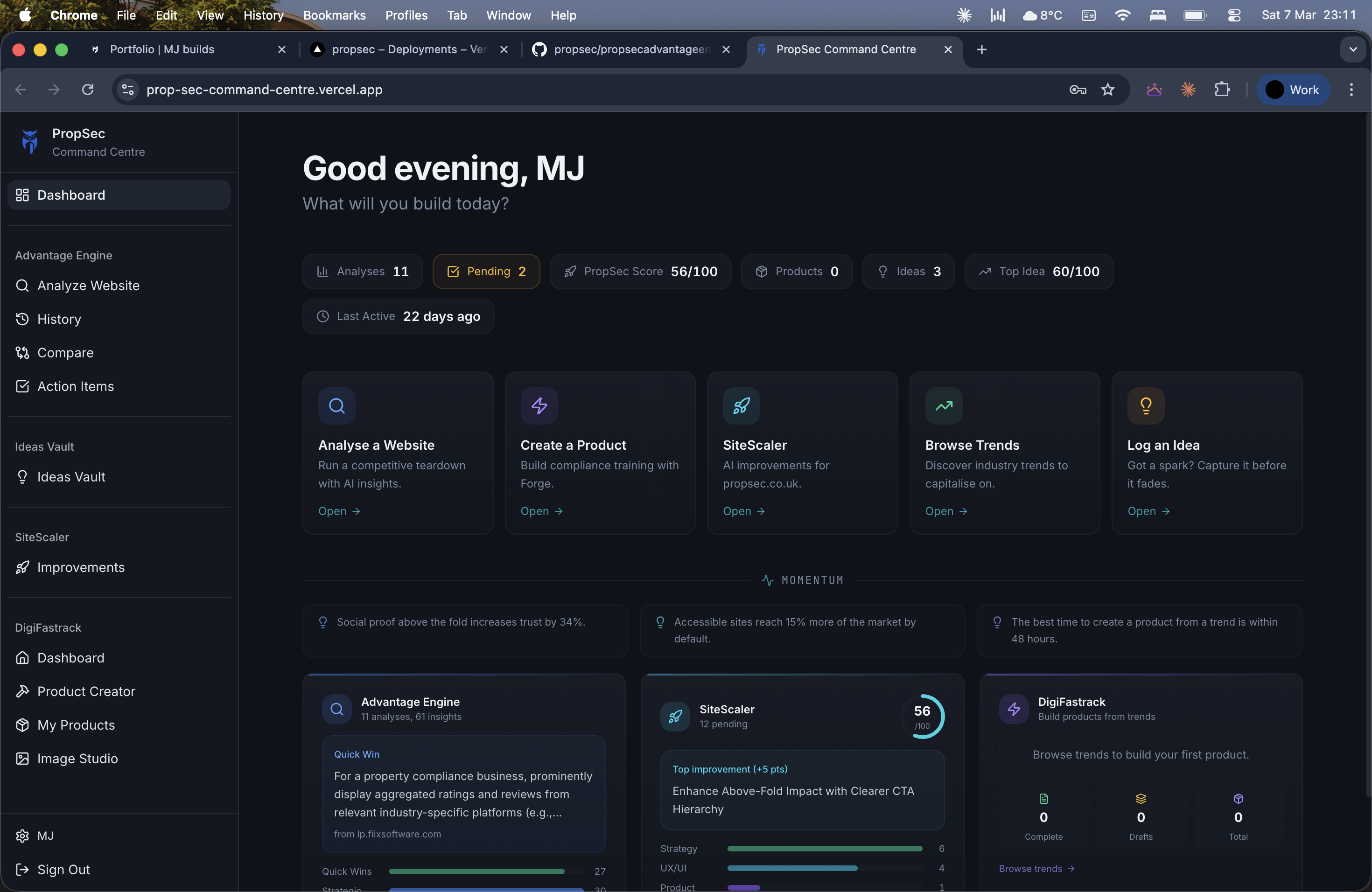The image size is (1372, 892).
Task: Click the Drafts layers icon in DigiFastrack
Action: [1140, 799]
